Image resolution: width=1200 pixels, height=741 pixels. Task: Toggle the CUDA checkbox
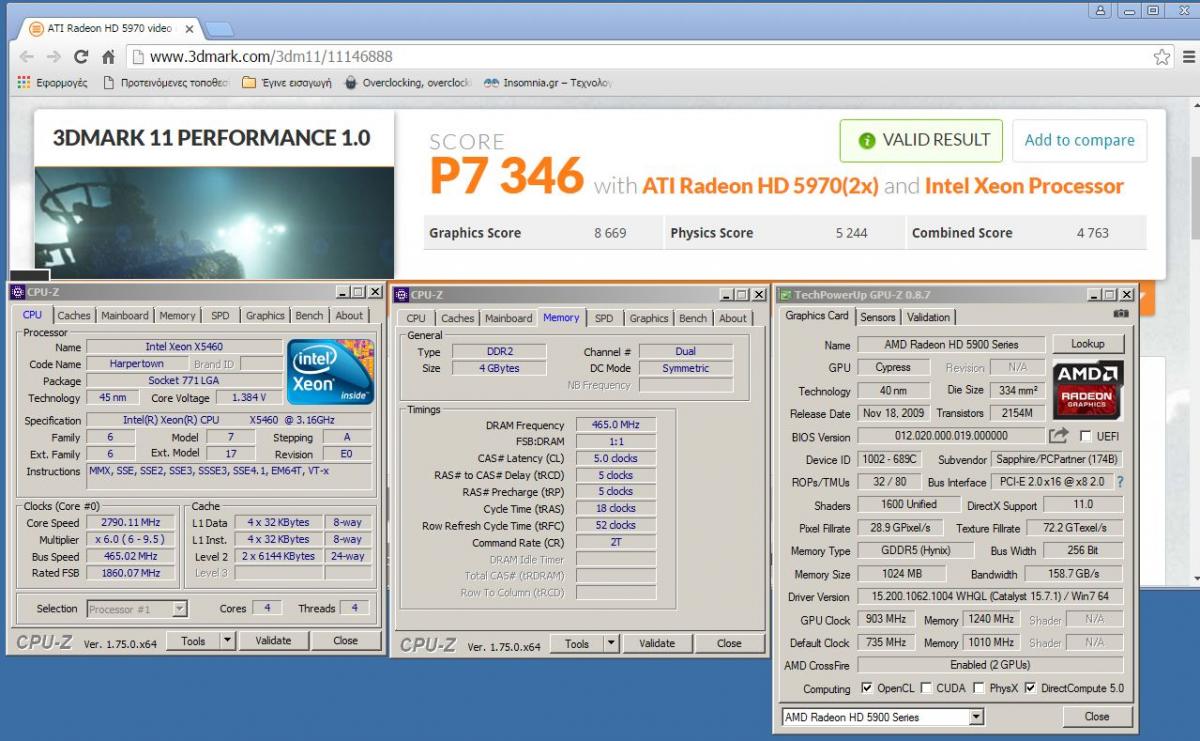[x=926, y=688]
